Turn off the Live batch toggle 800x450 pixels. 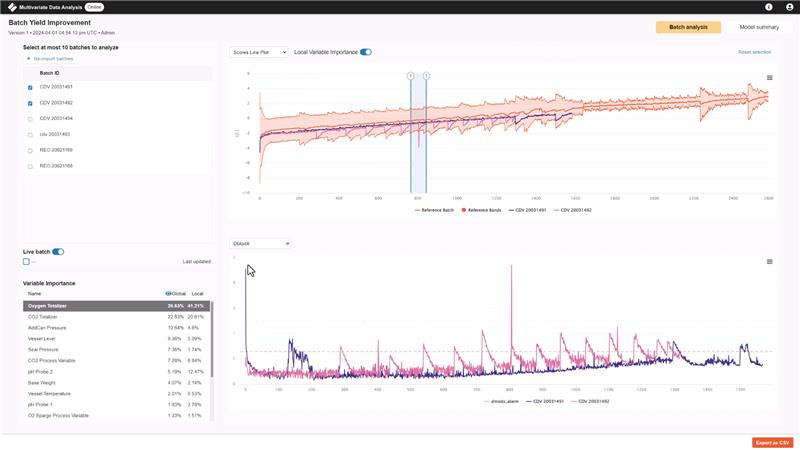58,252
